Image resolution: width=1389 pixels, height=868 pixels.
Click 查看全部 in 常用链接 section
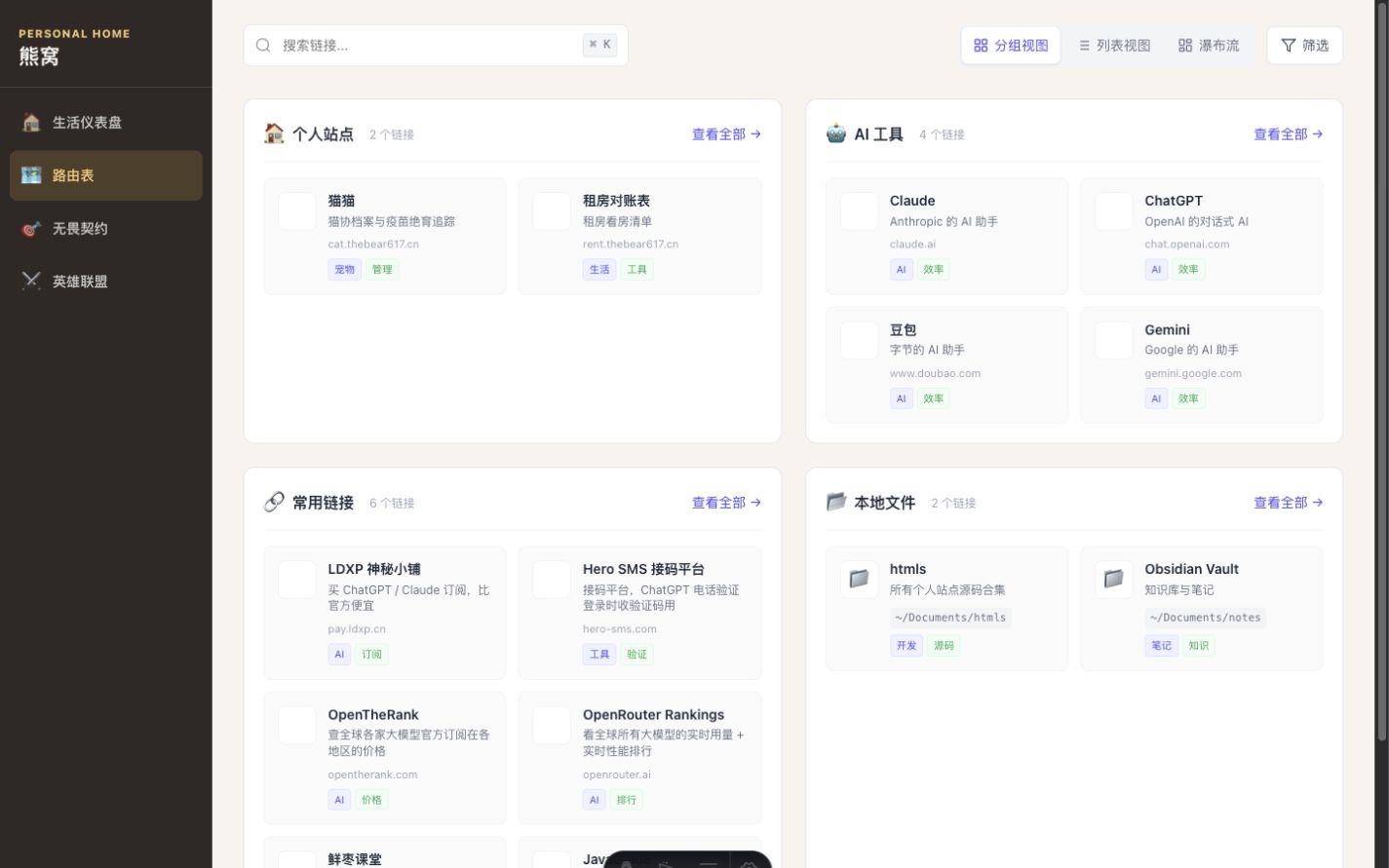[726, 503]
